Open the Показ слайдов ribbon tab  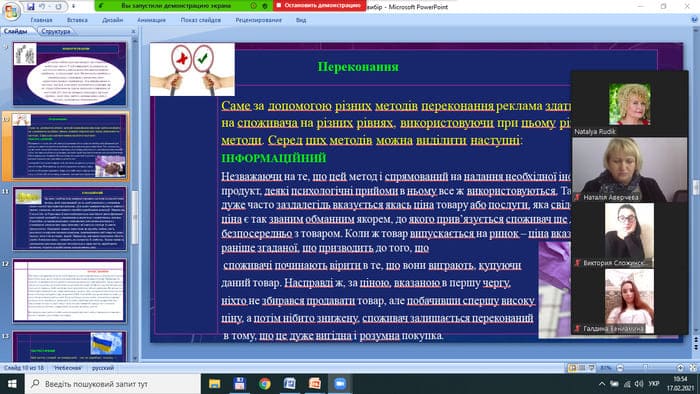tap(200, 20)
